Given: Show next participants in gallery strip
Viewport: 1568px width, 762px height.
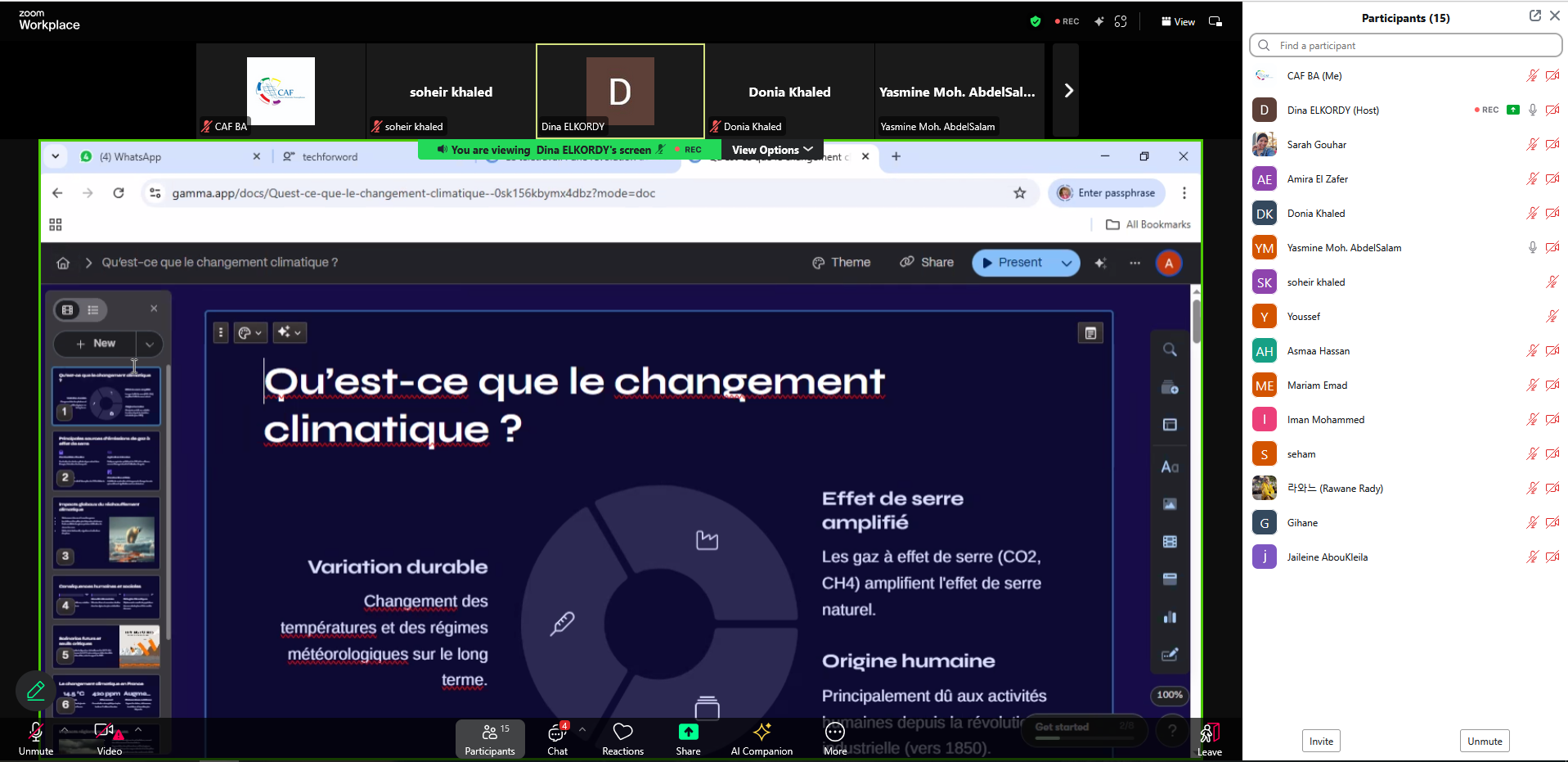Looking at the screenshot, I should 1067,91.
